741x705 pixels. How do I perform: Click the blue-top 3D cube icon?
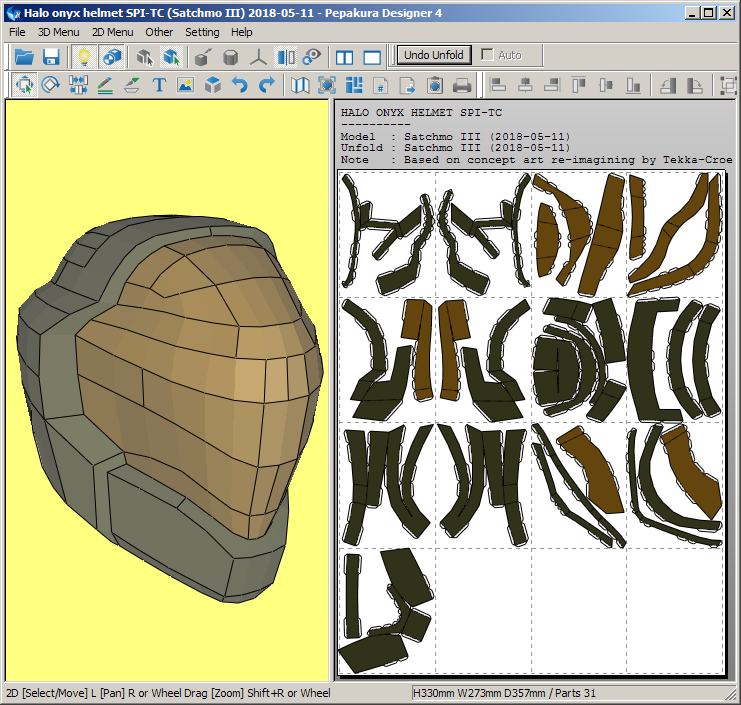pyautogui.click(x=213, y=85)
